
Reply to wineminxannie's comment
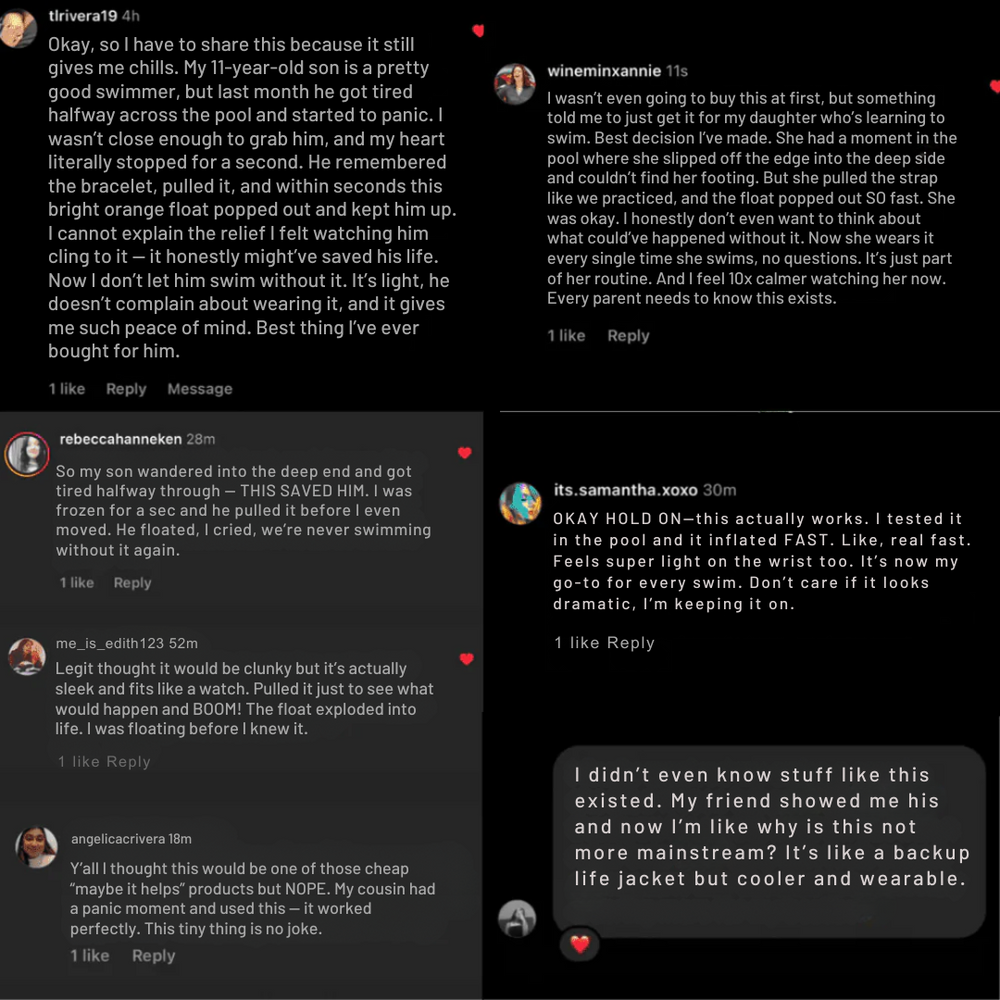(x=628, y=335)
